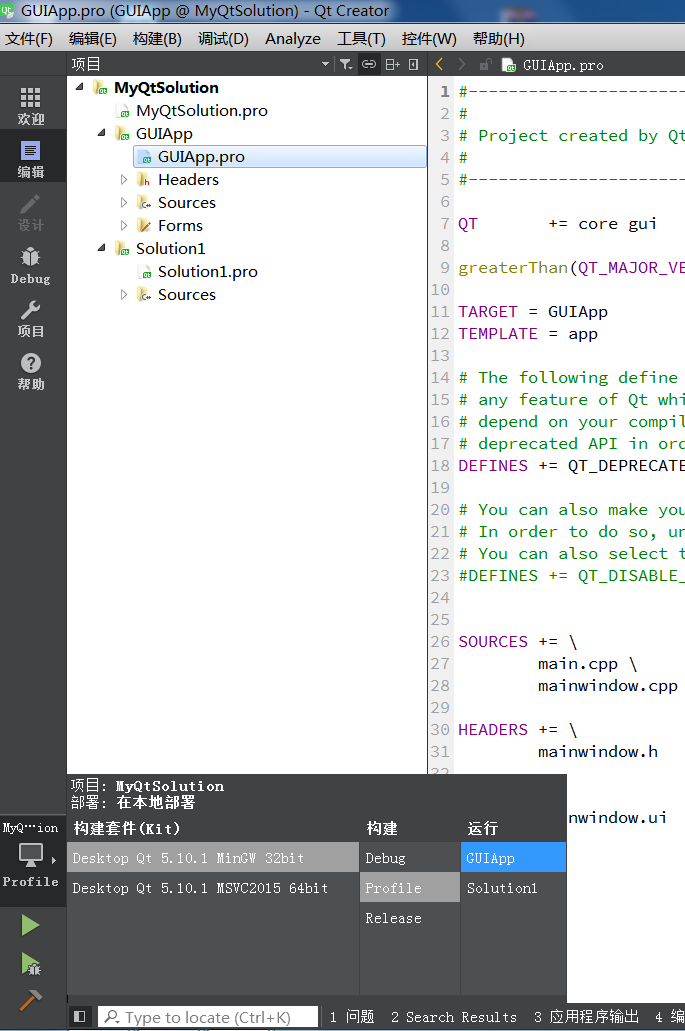Open the 文件(F) menu

(29, 39)
